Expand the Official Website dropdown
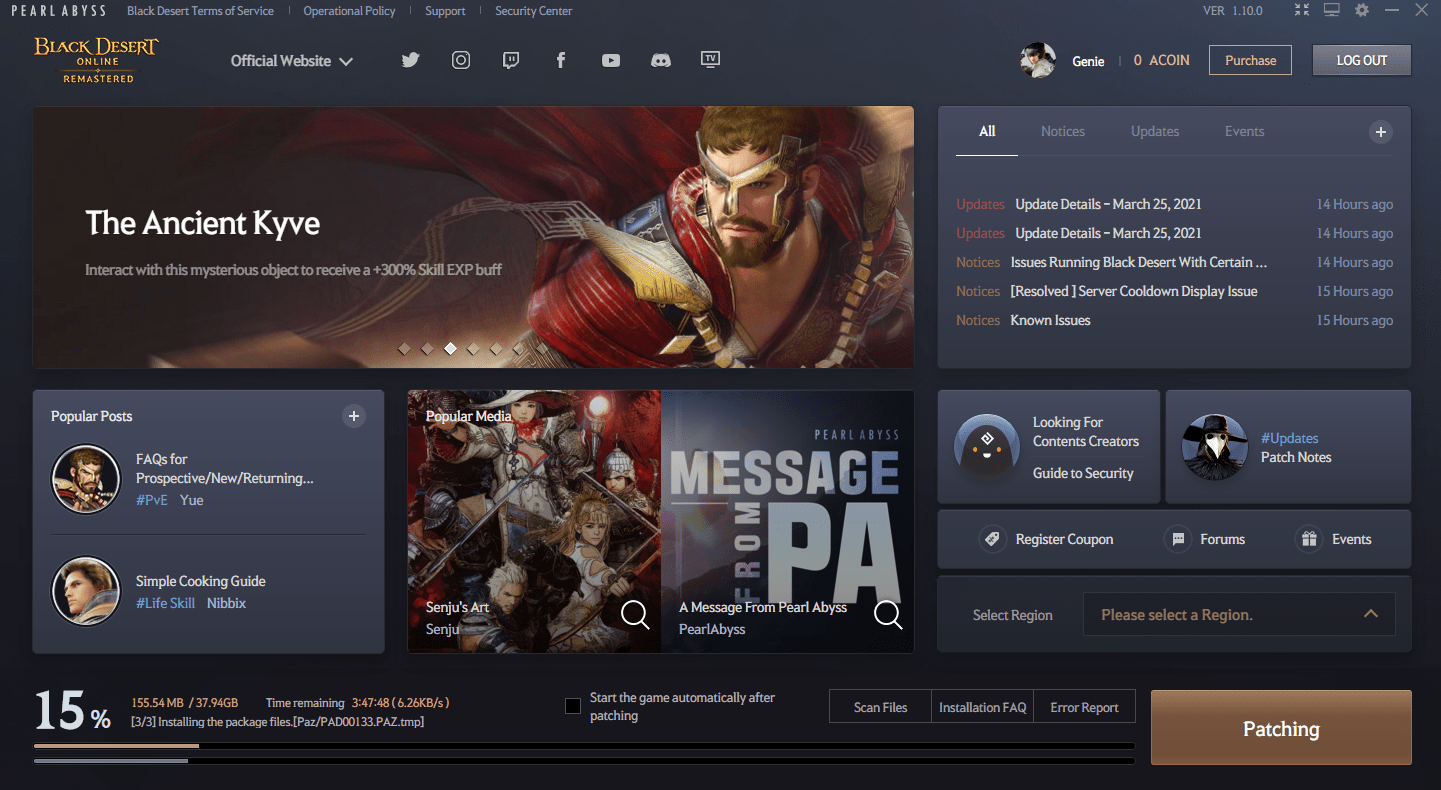 point(291,60)
